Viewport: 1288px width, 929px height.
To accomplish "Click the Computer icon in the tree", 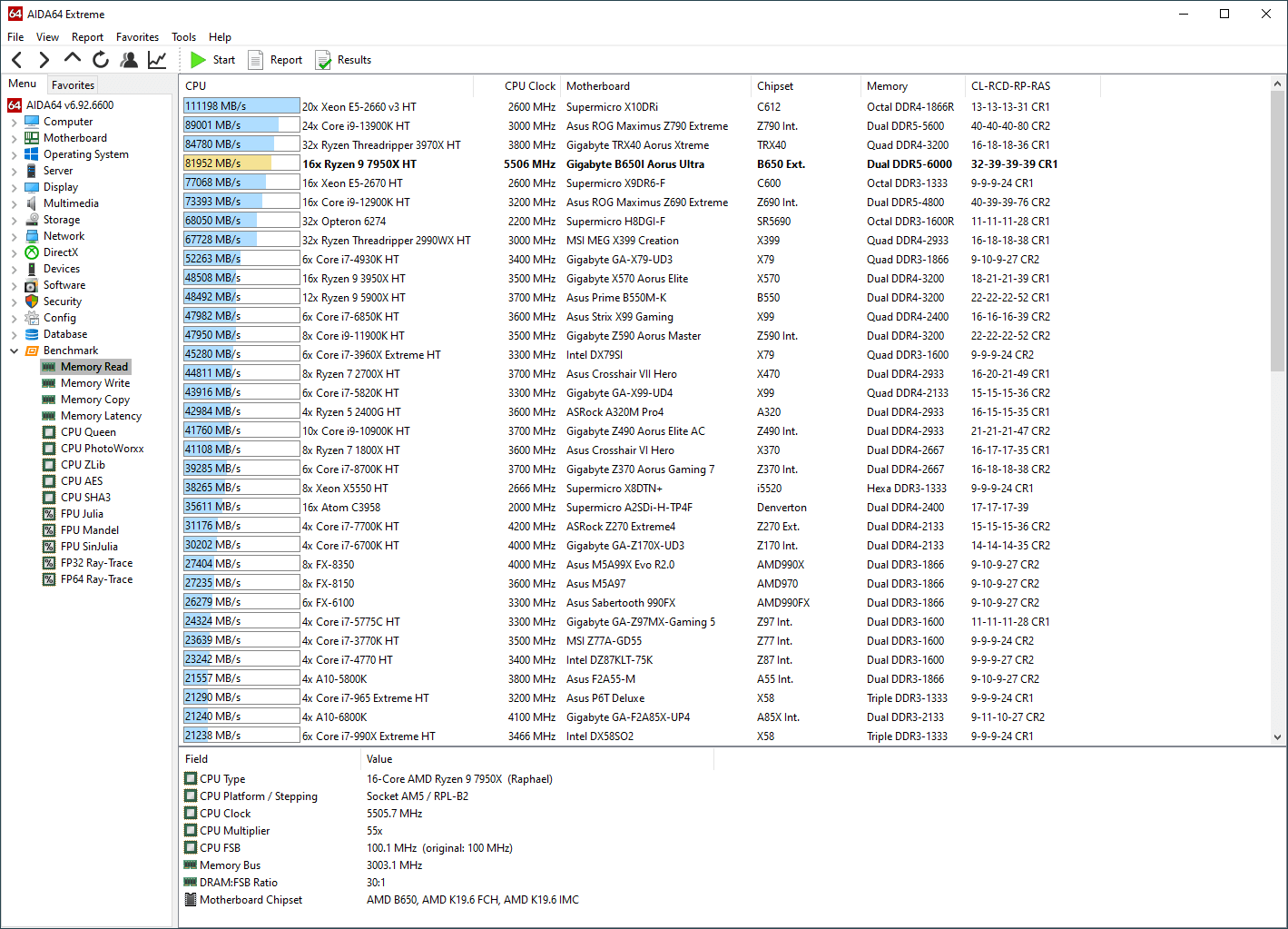I will pyautogui.click(x=33, y=122).
